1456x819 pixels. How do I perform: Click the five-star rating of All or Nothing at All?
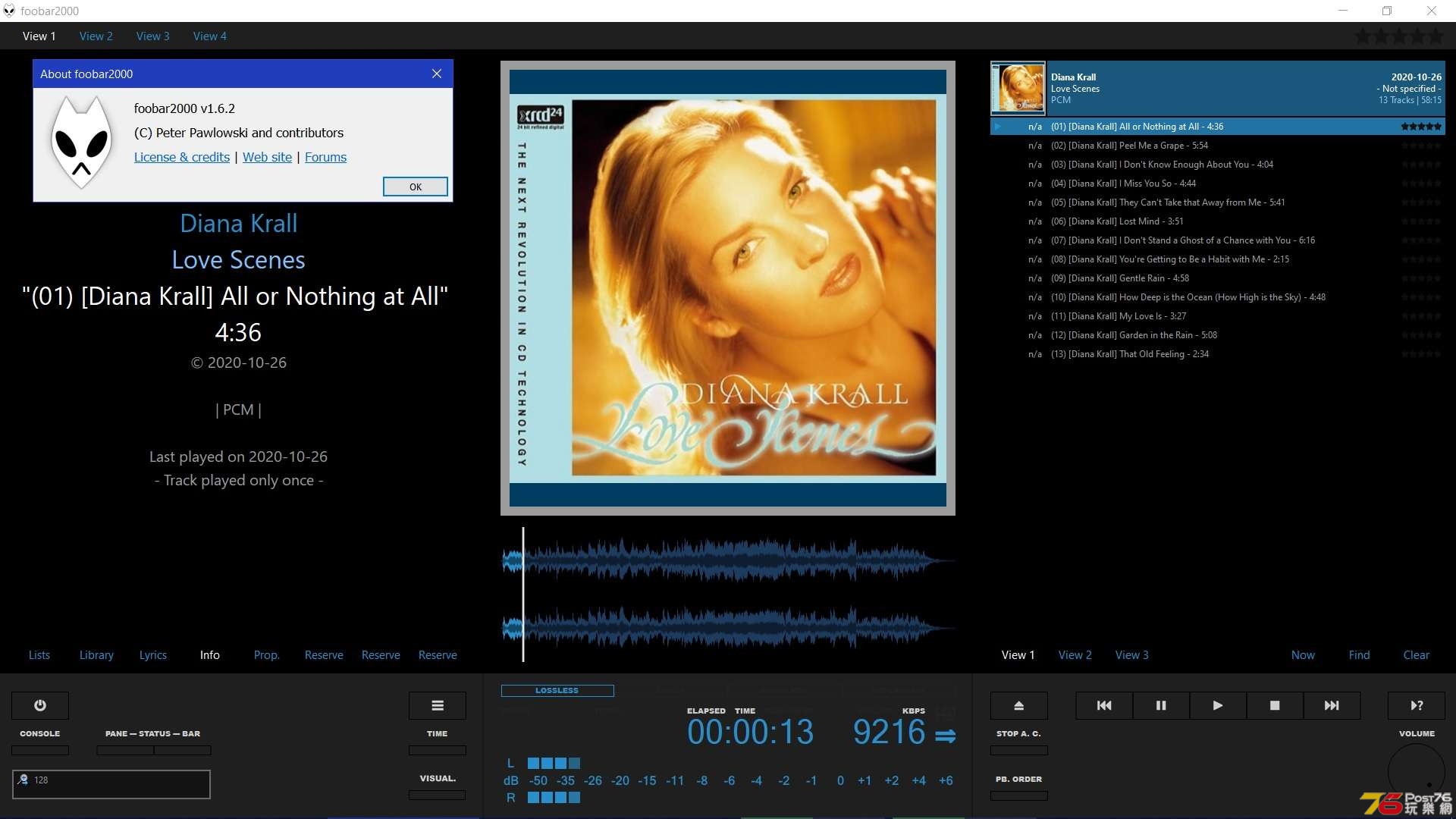1421,127
